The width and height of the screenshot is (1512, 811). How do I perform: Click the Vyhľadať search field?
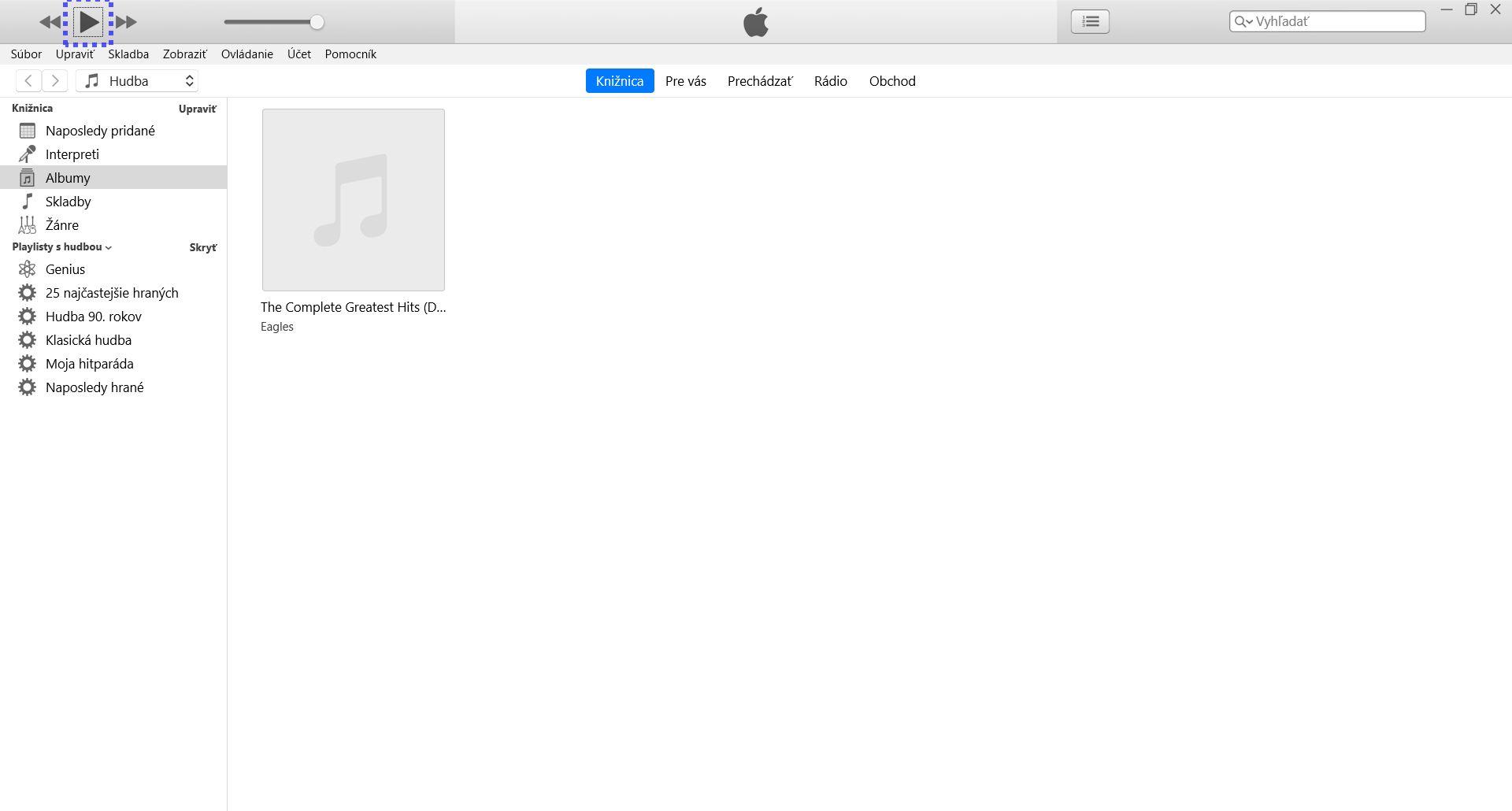[1328, 21]
